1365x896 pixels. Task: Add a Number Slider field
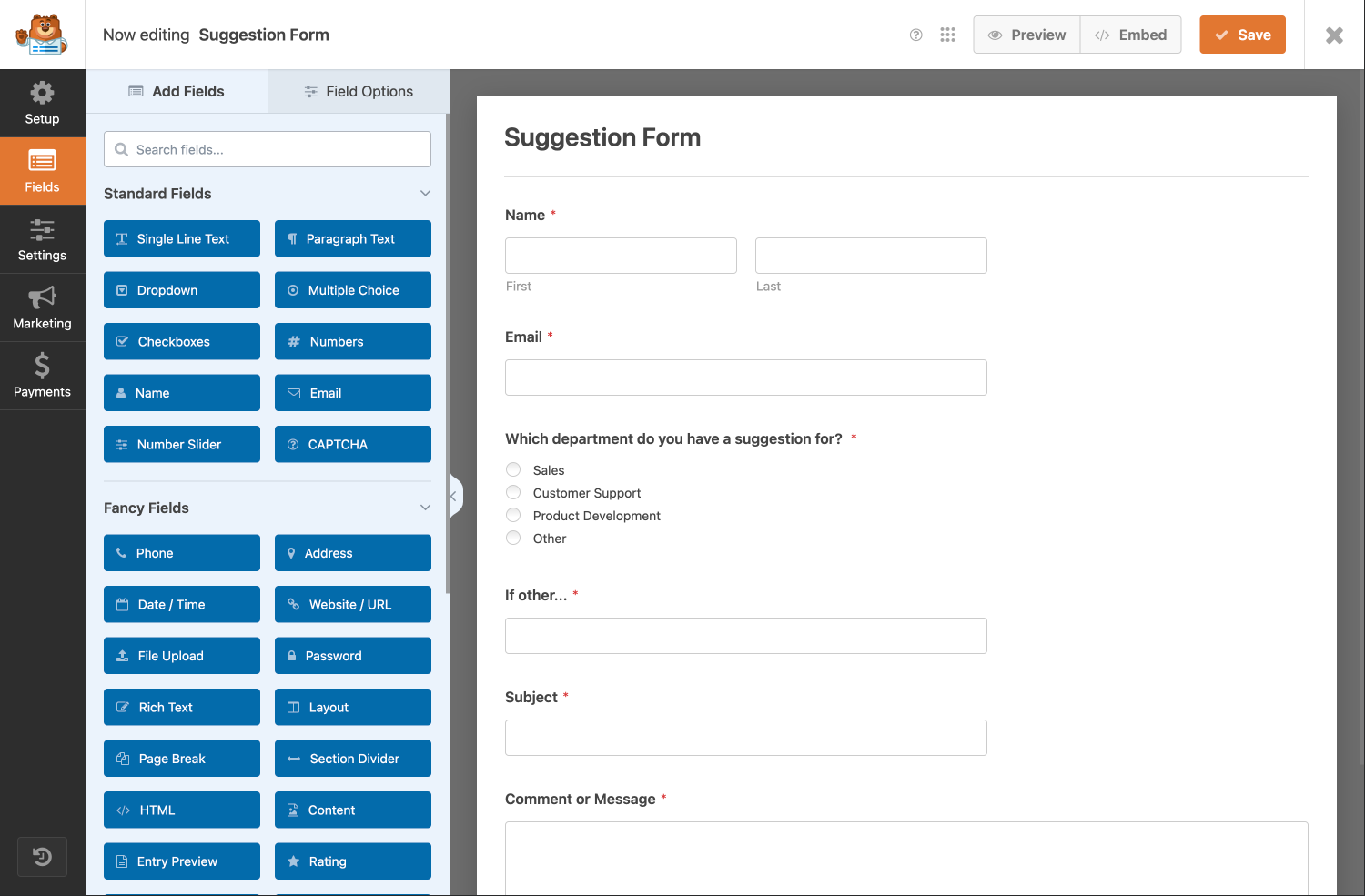tap(182, 444)
